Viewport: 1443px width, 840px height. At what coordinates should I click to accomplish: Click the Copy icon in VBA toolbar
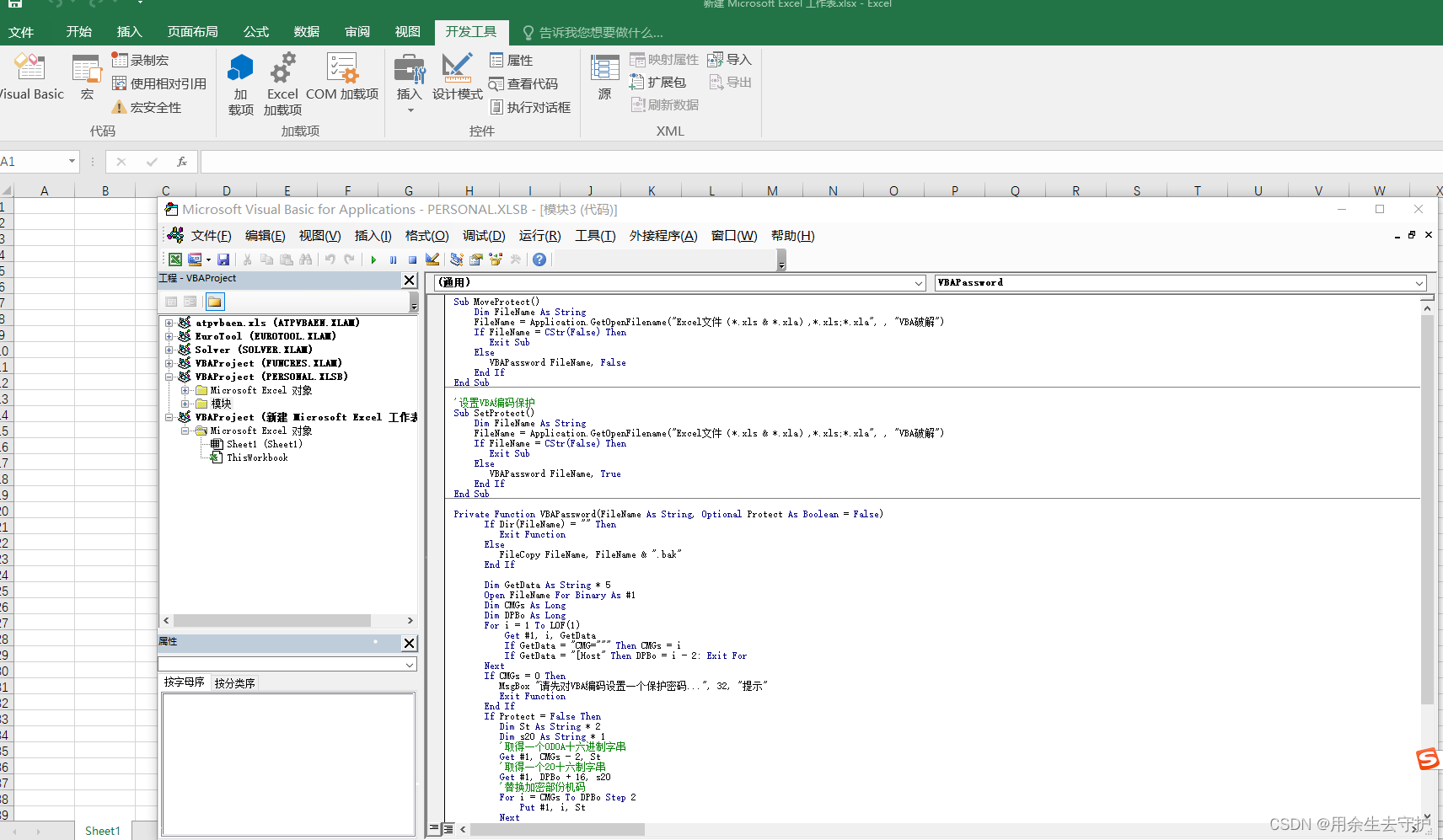tap(267, 259)
